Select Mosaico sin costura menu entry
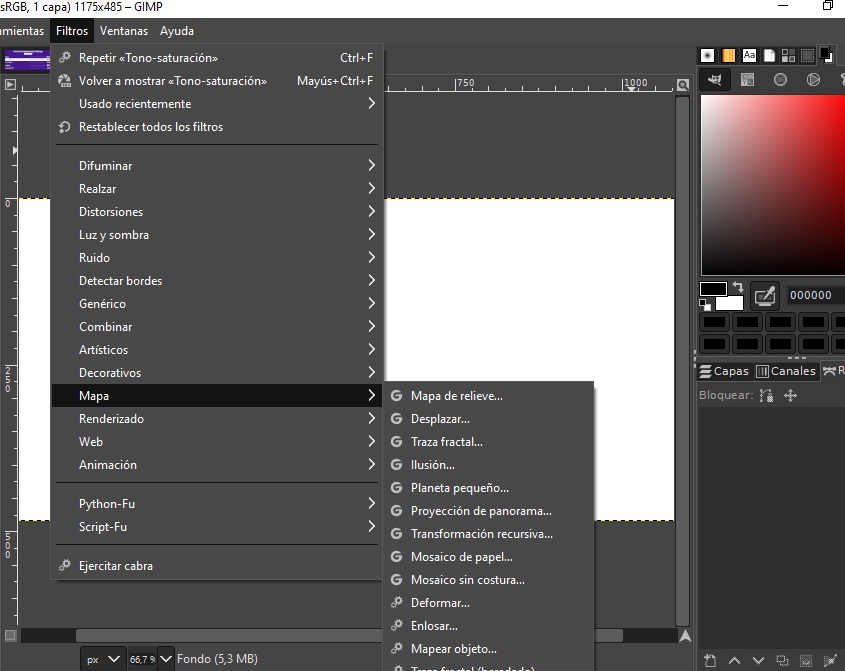845x671 pixels. pyautogui.click(x=467, y=580)
